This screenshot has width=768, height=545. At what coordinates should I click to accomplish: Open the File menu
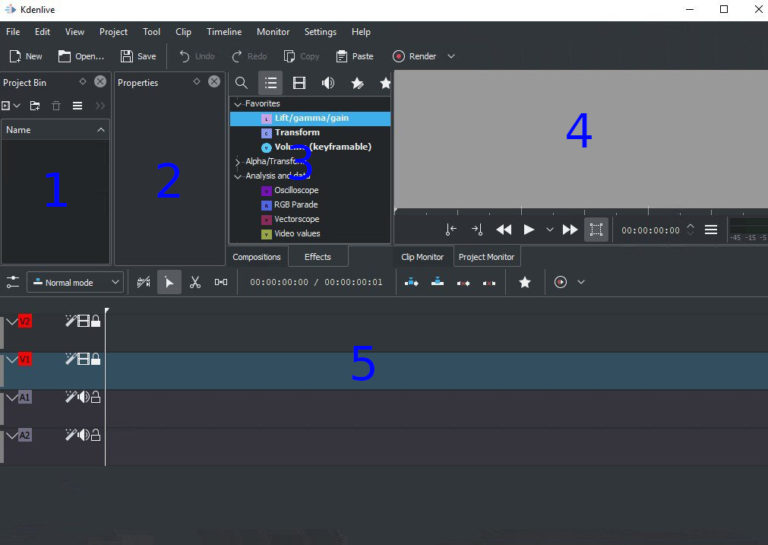pos(13,32)
